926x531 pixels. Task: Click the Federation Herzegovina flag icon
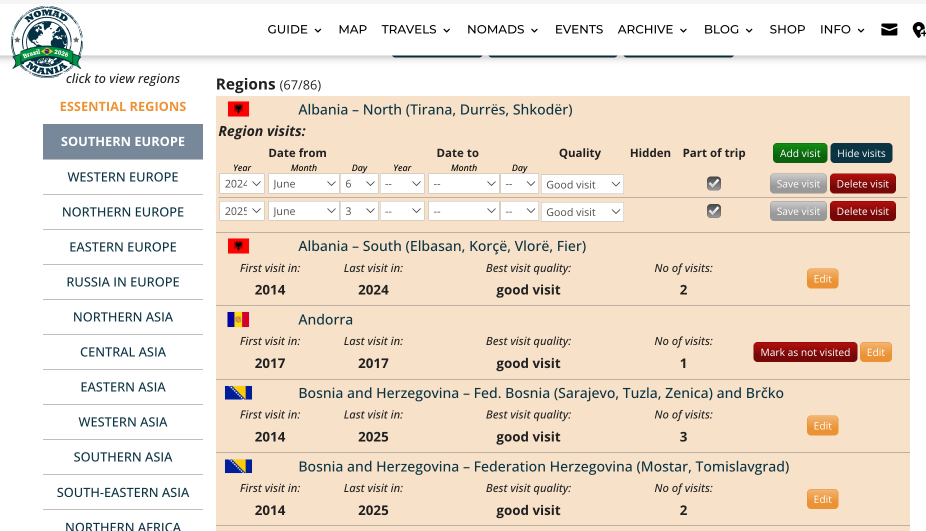[238, 467]
